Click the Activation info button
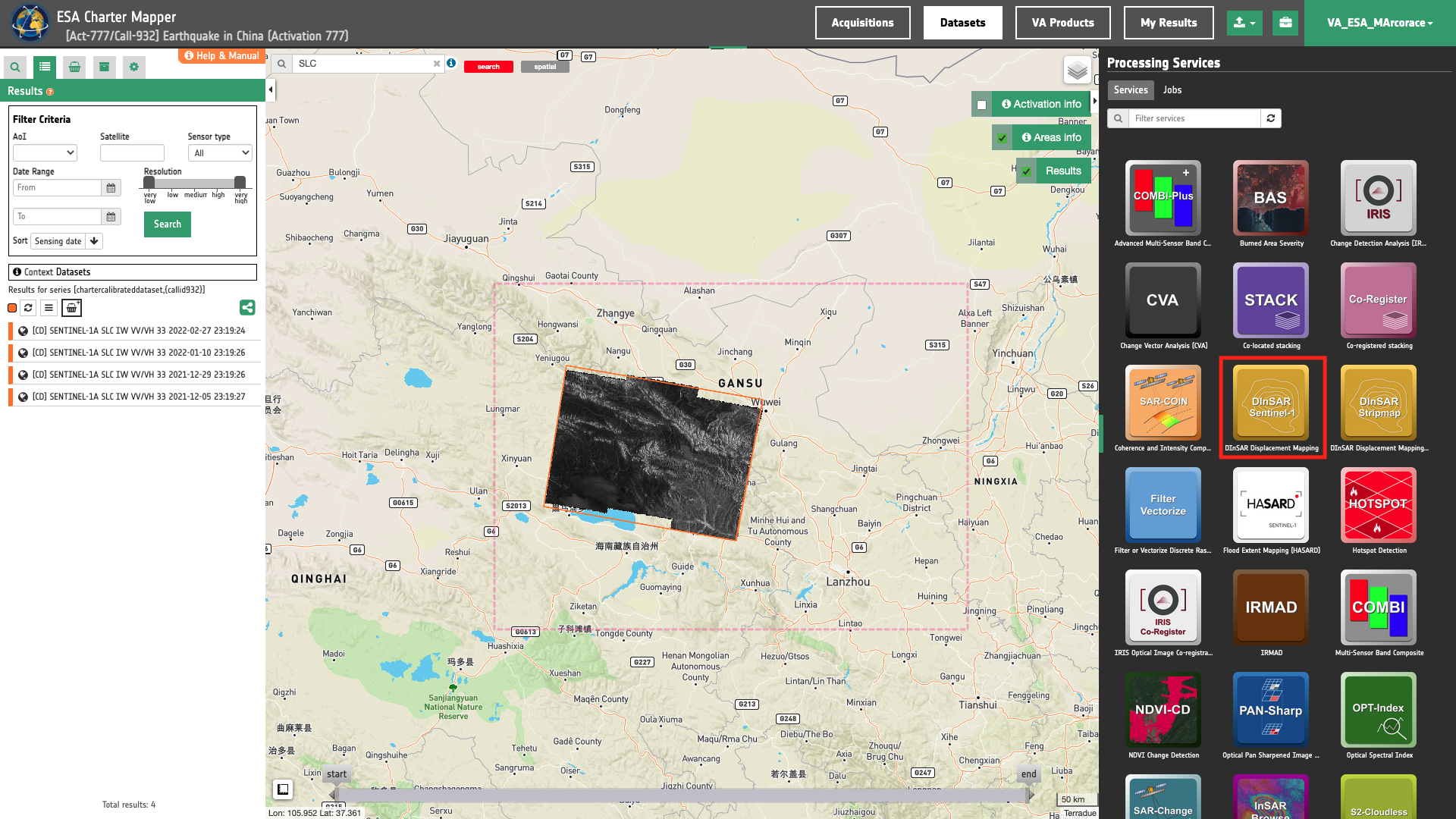The image size is (1456, 819). click(1041, 105)
